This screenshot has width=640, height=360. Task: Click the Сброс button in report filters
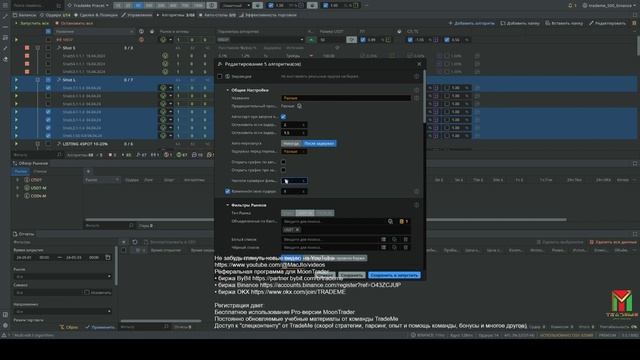tap(69, 327)
